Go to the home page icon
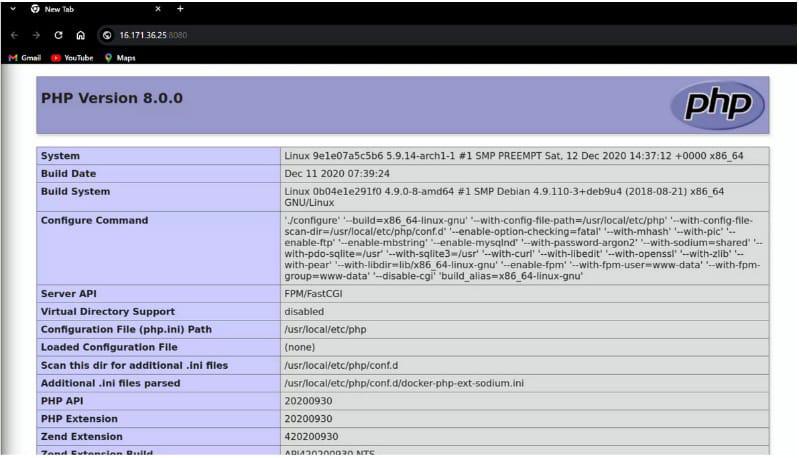This screenshot has height=458, width=799. 81,35
